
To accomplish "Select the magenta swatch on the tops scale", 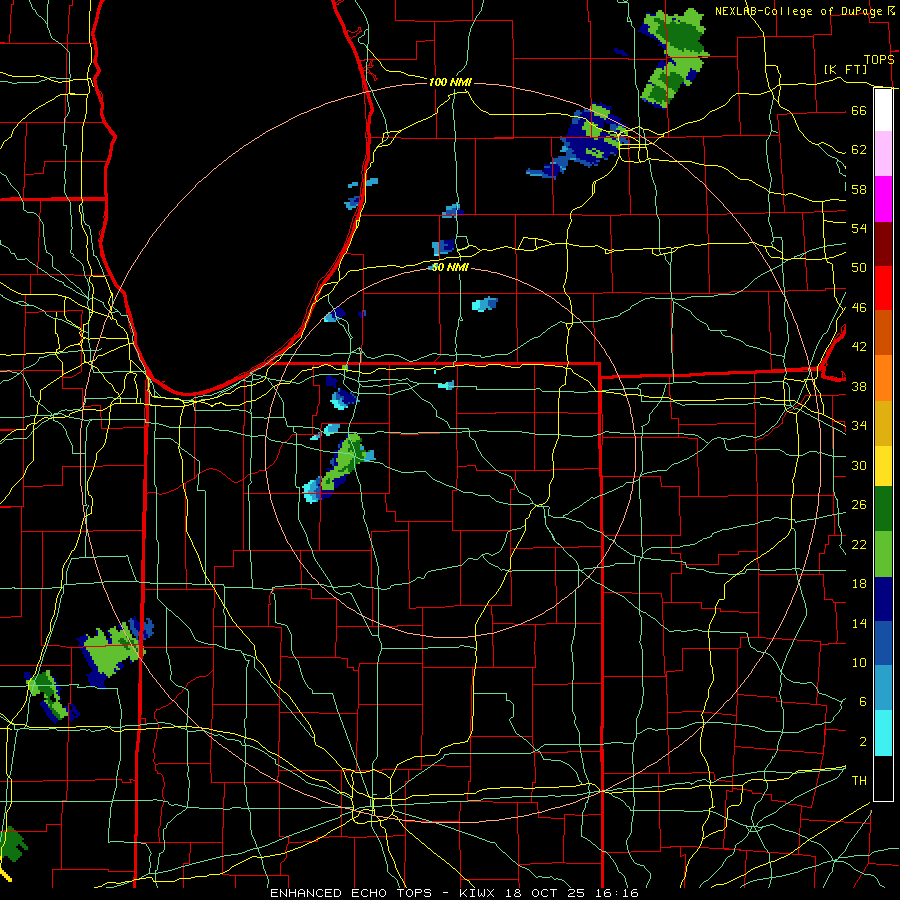I will pos(883,199).
